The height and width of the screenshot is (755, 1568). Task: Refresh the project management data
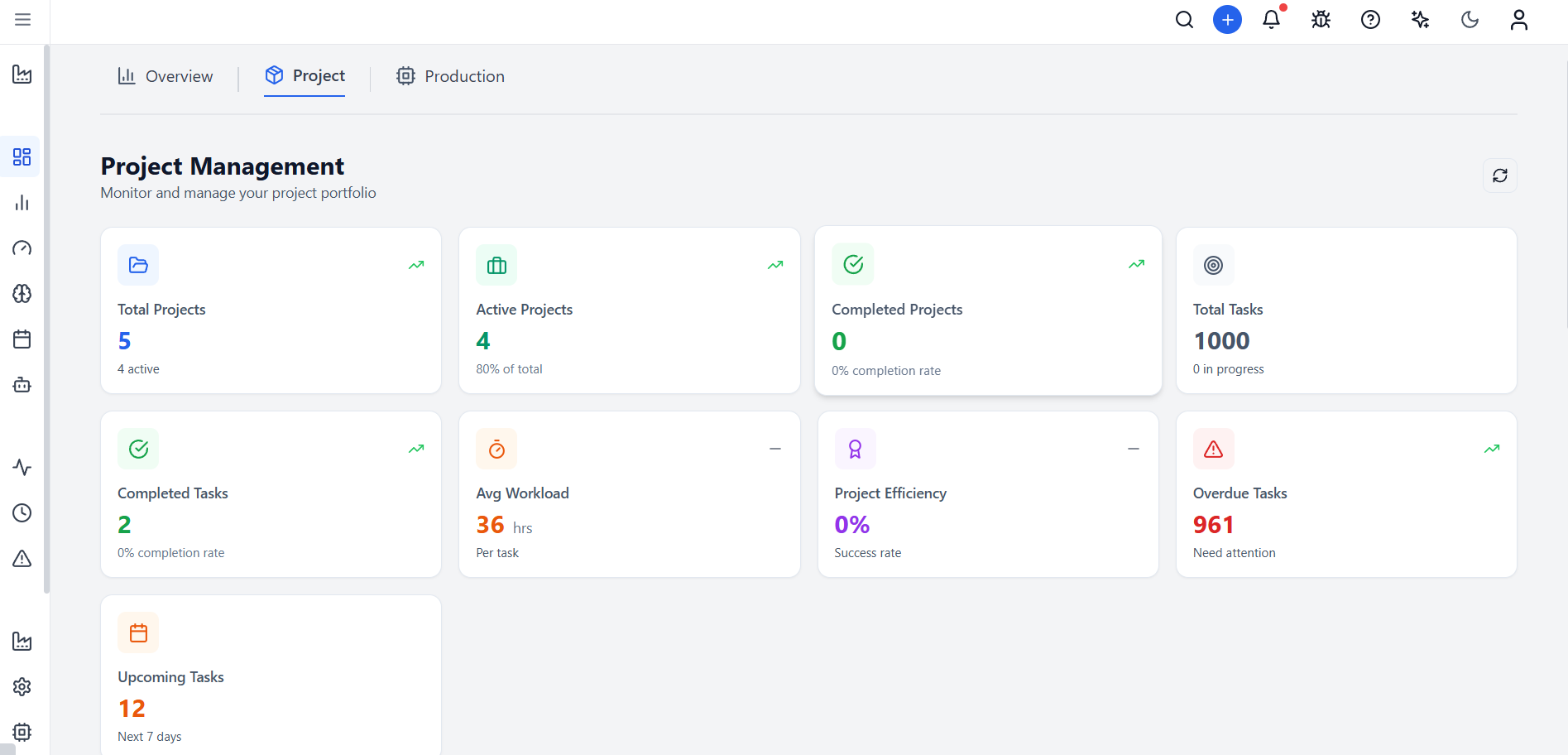pyautogui.click(x=1499, y=176)
